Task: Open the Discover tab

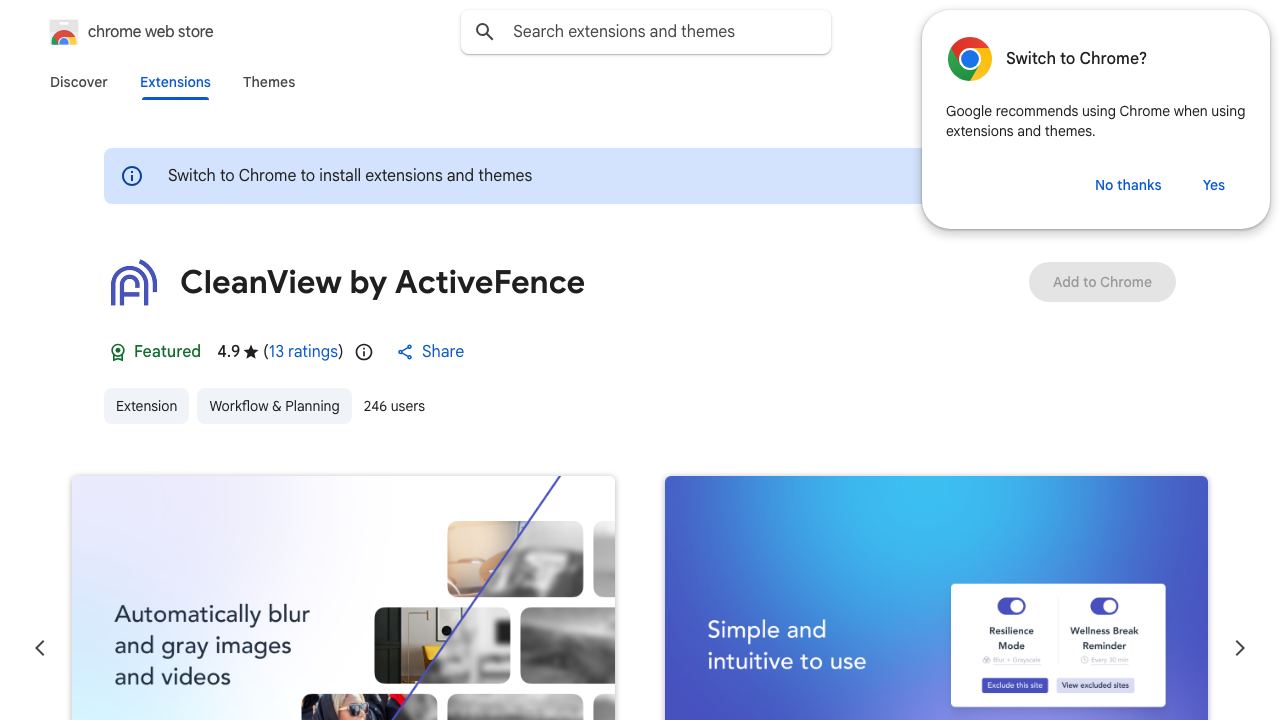Action: pyautogui.click(x=79, y=82)
